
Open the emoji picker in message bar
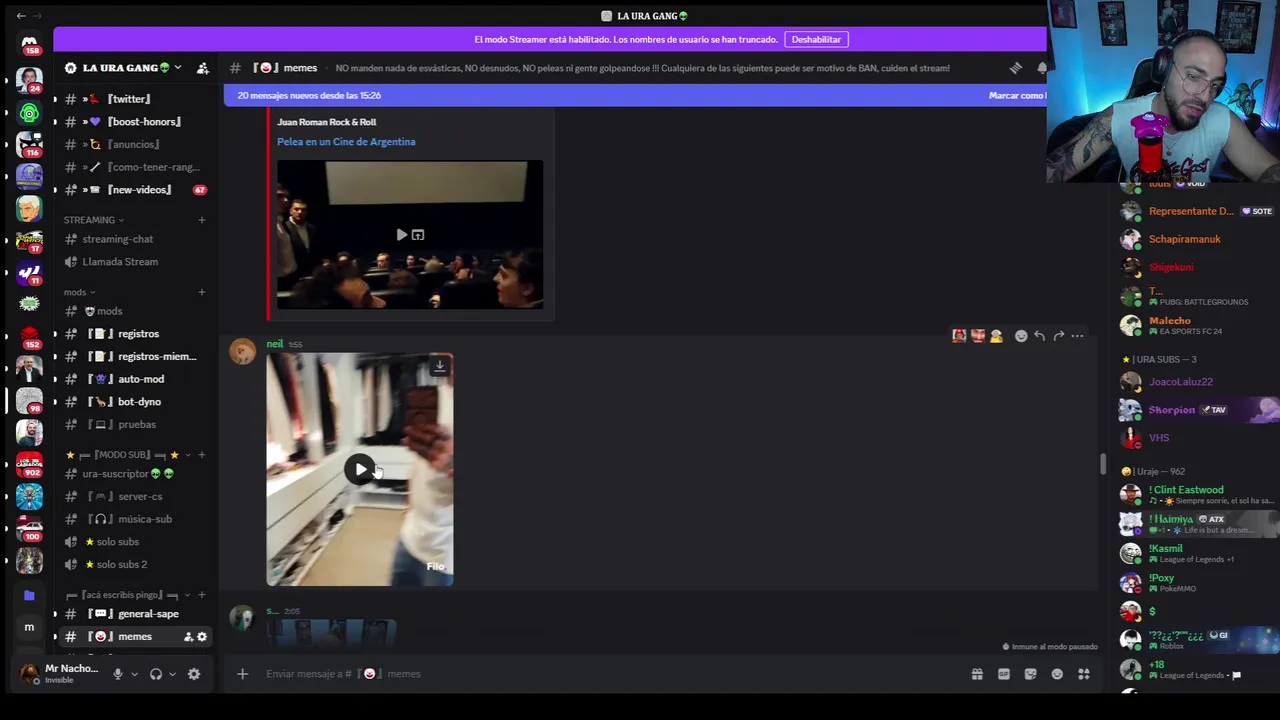1057,674
